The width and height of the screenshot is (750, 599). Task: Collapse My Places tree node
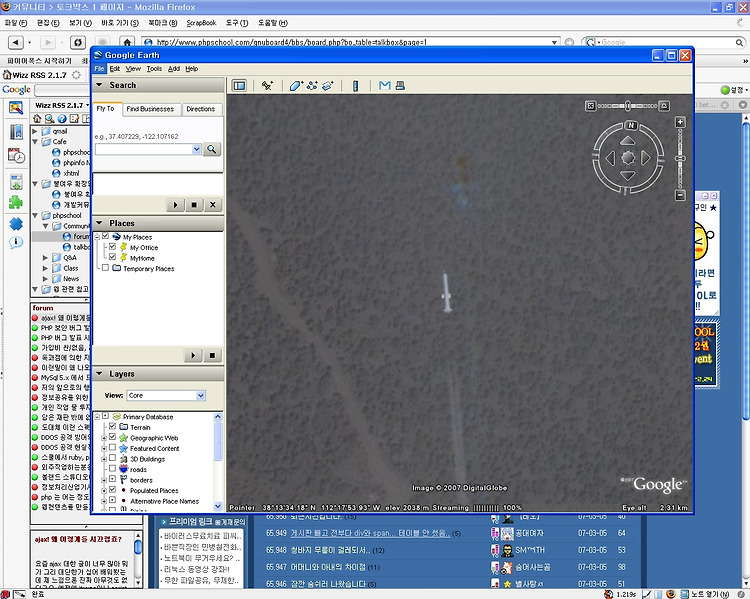(x=98, y=237)
